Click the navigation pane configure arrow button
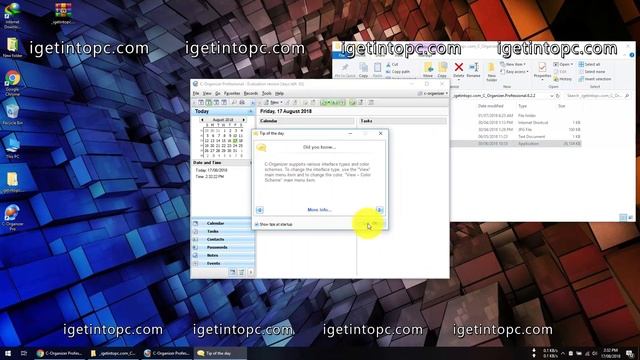Image resolution: width=640 pixels, height=360 pixels. click(x=251, y=272)
